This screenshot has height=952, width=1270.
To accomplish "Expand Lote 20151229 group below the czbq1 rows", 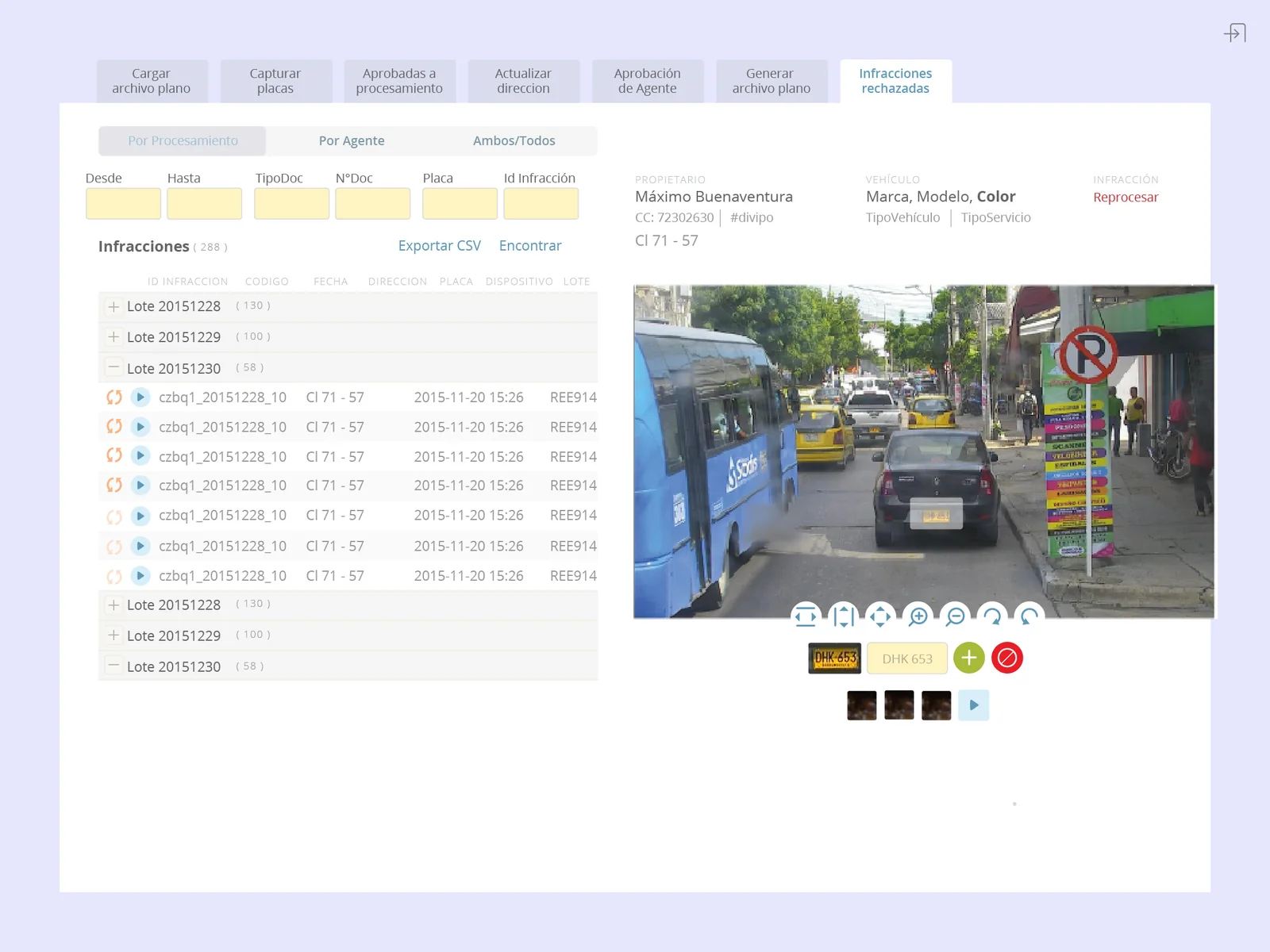I will point(114,635).
